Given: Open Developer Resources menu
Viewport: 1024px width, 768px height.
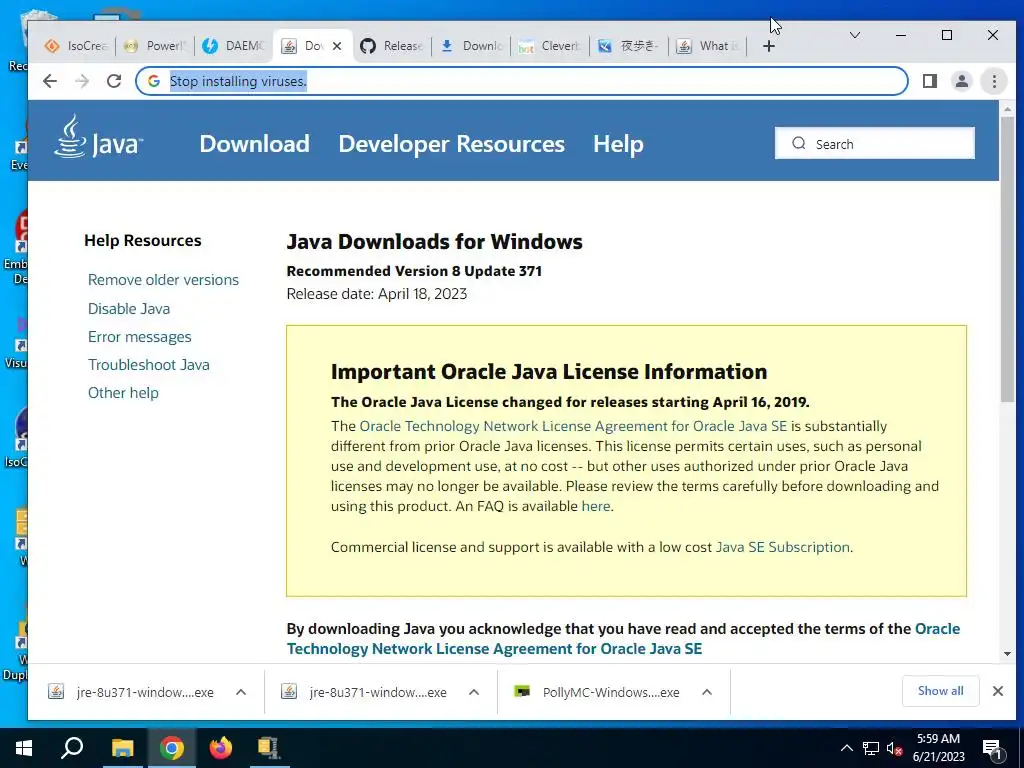Looking at the screenshot, I should click(x=451, y=144).
